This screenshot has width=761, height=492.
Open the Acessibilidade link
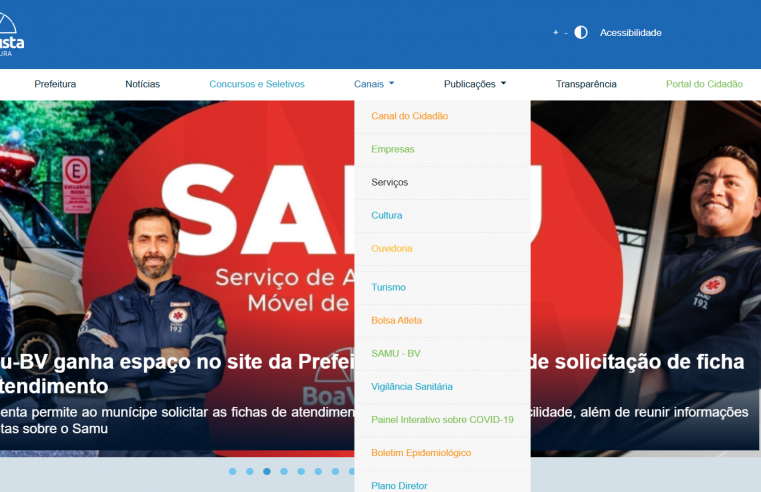pyautogui.click(x=630, y=33)
